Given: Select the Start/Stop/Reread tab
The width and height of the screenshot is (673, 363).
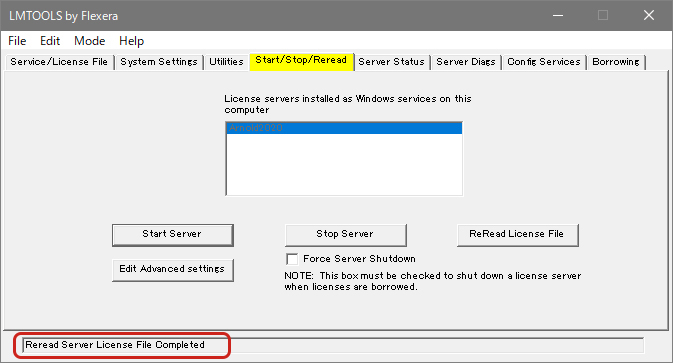Looking at the screenshot, I should [301, 61].
